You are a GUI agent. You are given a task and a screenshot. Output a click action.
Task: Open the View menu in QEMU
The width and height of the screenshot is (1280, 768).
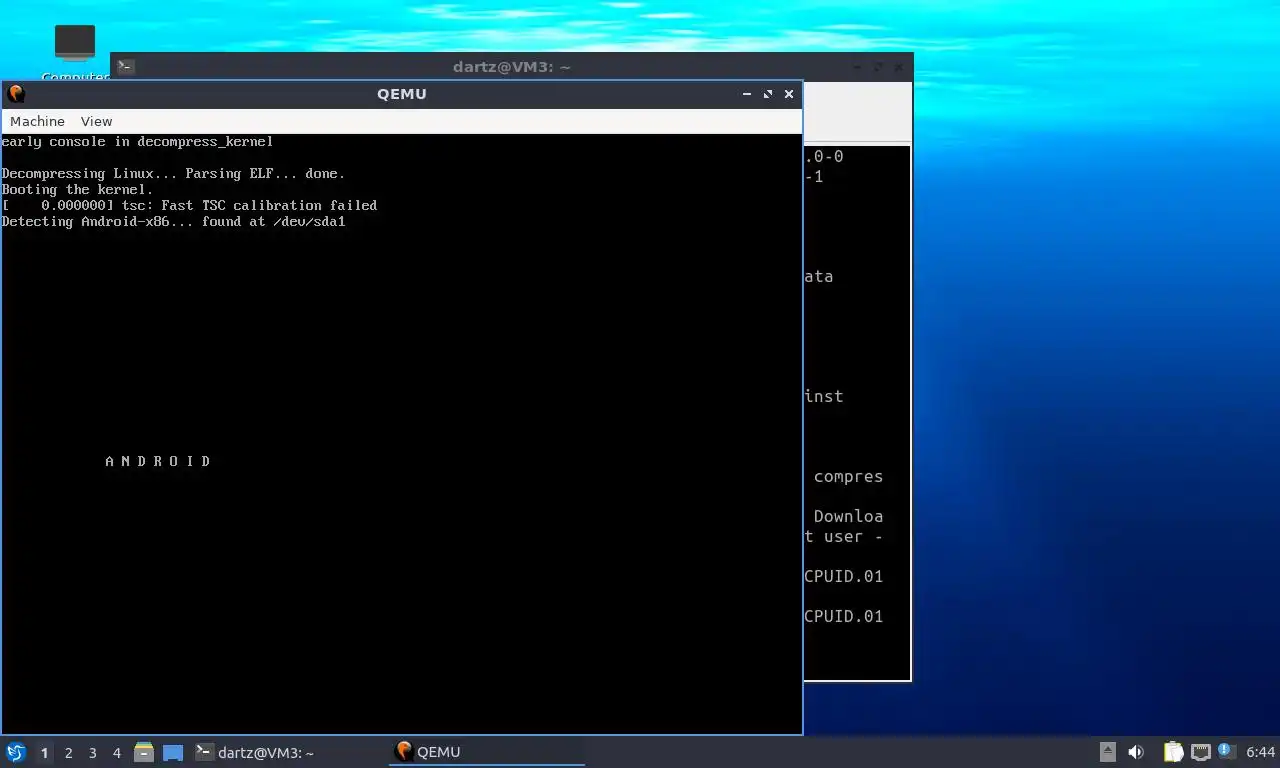coord(96,121)
